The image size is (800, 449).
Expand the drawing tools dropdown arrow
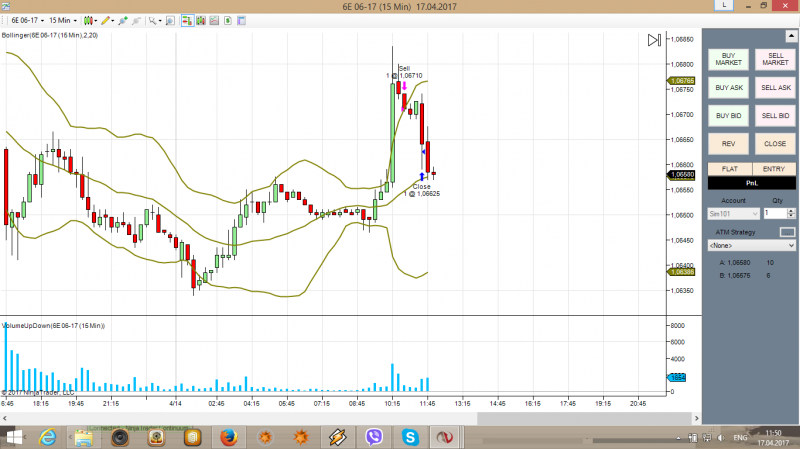(x=113, y=21)
